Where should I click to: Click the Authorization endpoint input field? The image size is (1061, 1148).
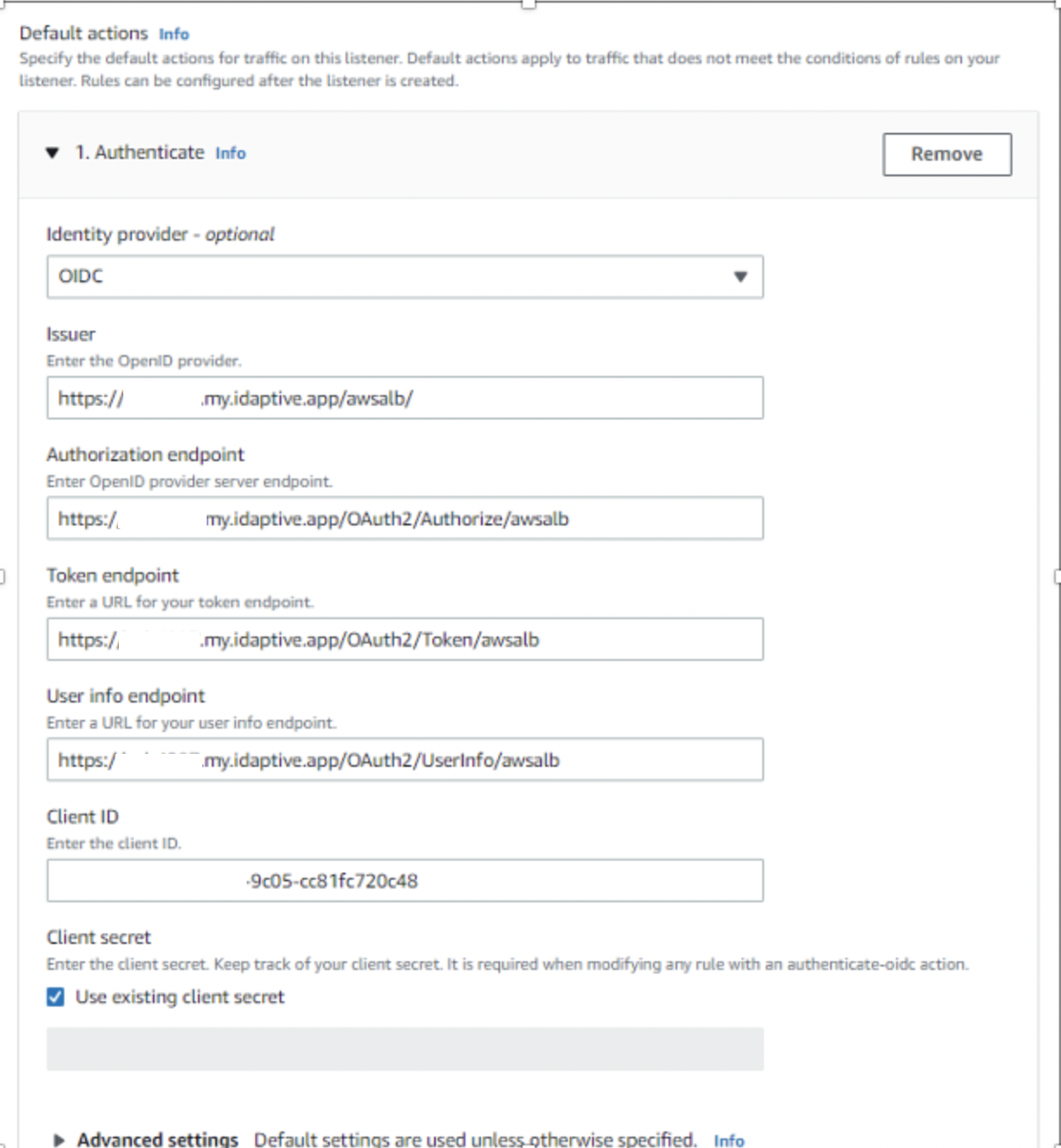coord(405,518)
